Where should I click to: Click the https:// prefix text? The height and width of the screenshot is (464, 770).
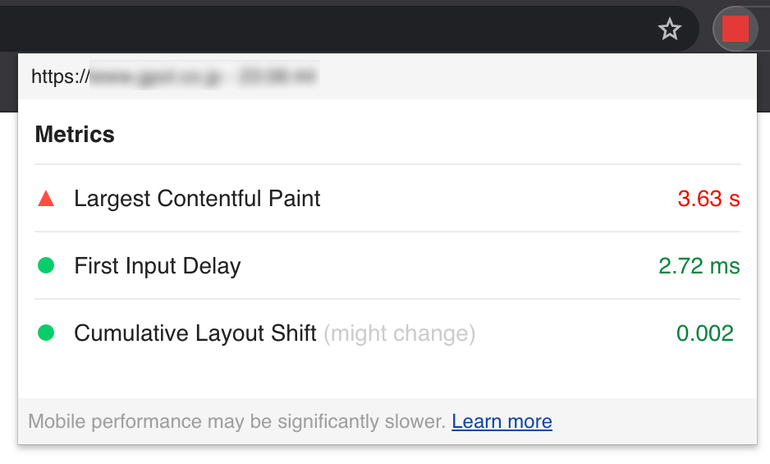point(60,77)
